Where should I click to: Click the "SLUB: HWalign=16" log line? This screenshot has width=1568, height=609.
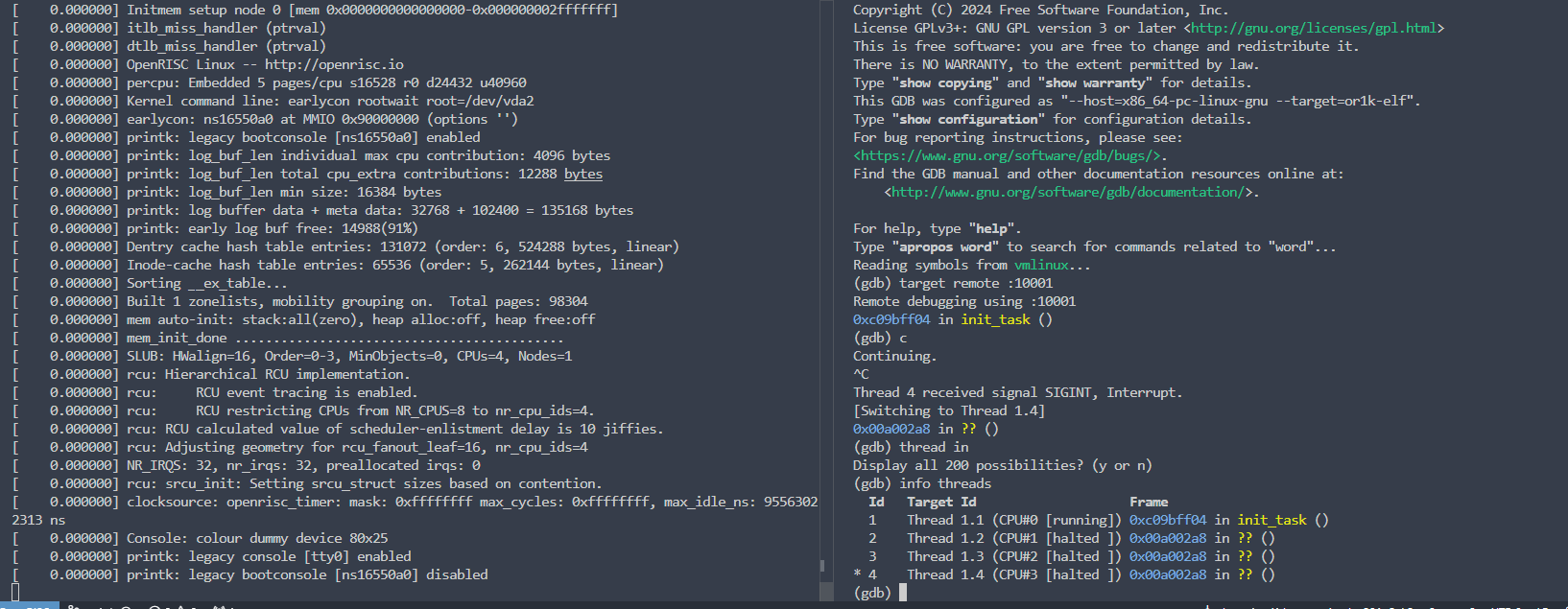pyautogui.click(x=292, y=356)
